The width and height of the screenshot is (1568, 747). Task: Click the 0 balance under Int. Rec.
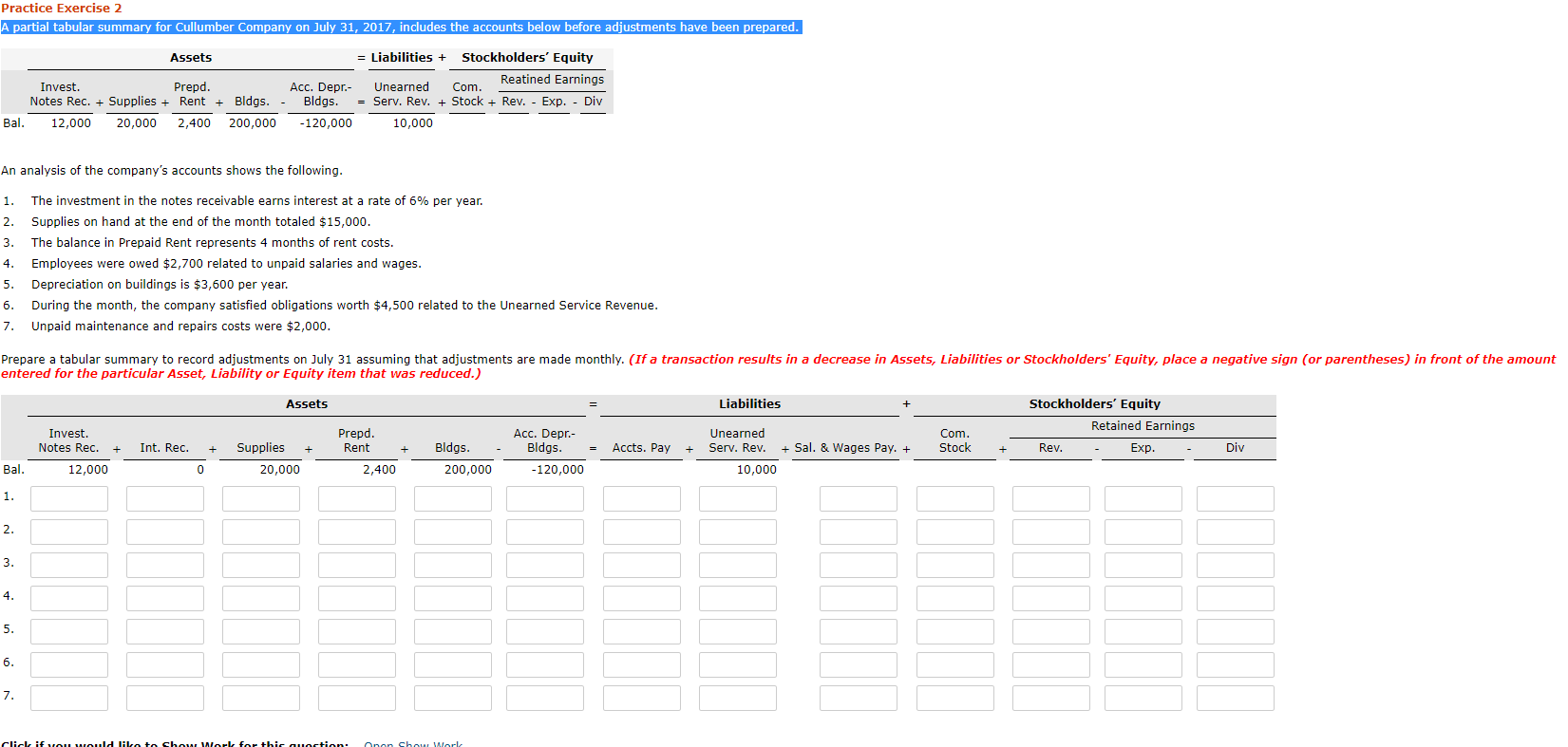pos(200,470)
